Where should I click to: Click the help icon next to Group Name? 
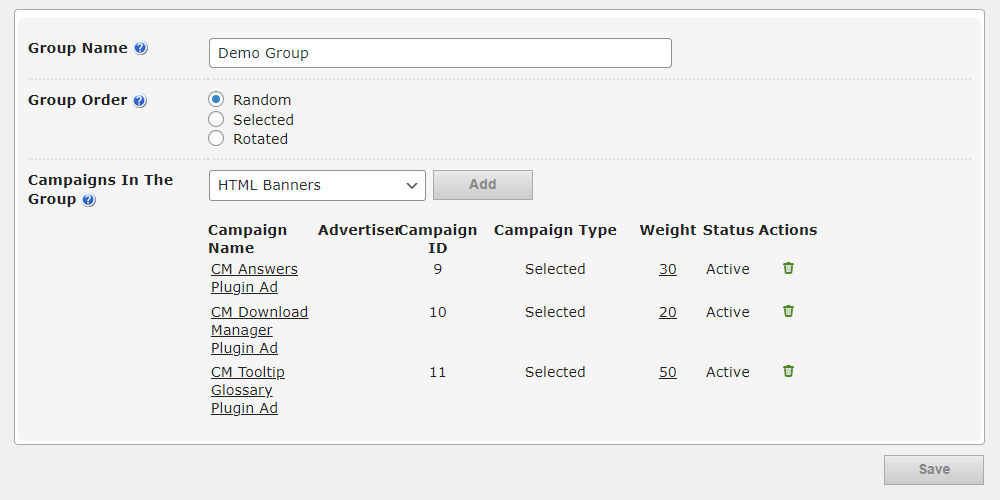[x=141, y=48]
